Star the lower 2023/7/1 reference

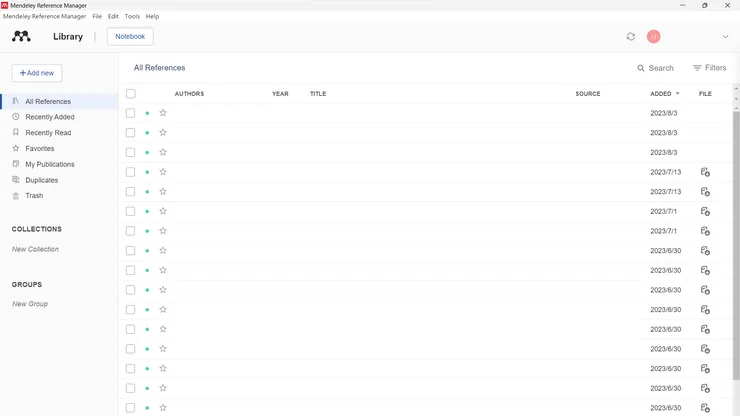pos(163,231)
